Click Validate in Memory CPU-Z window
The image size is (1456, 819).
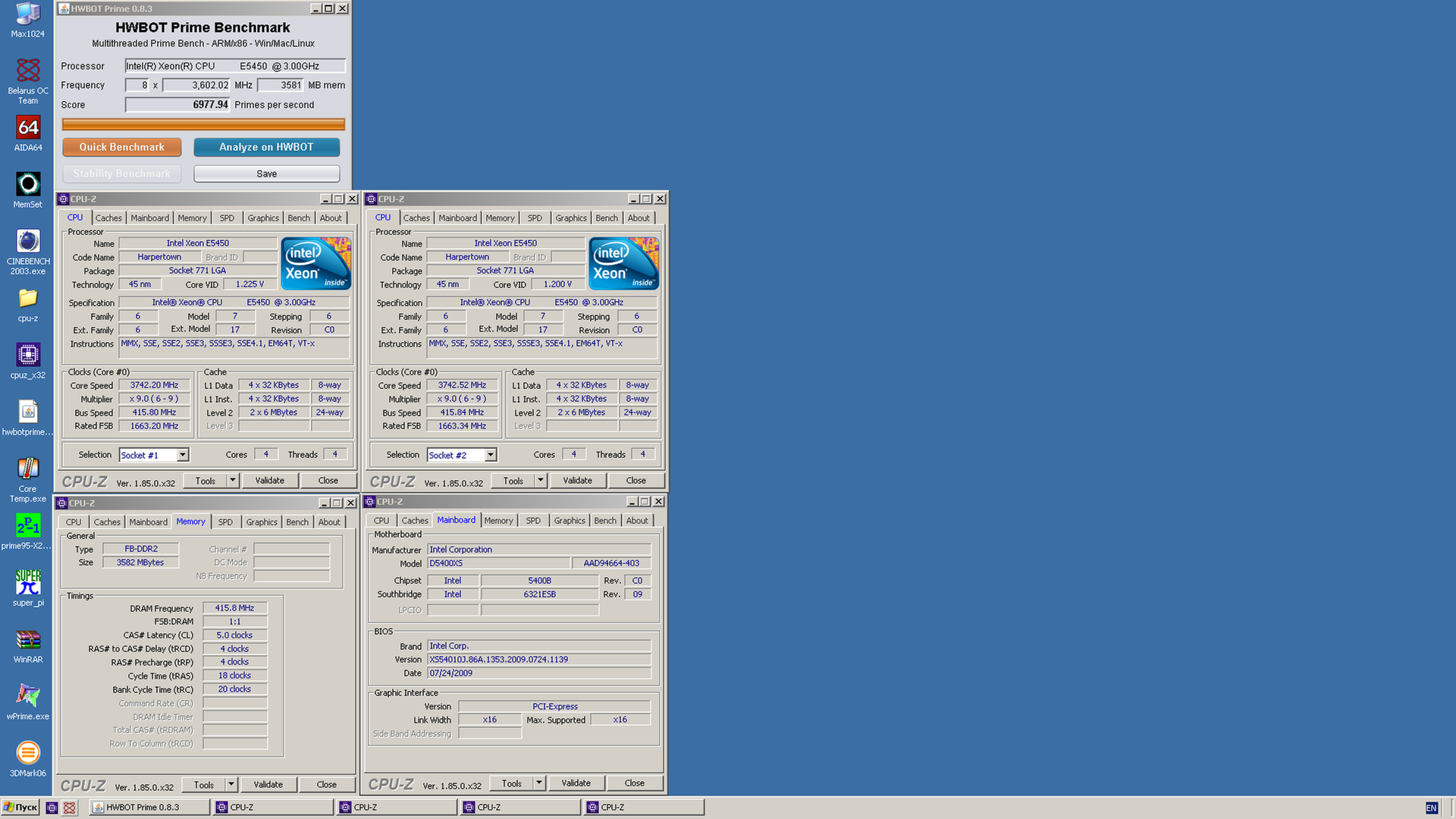point(268,785)
